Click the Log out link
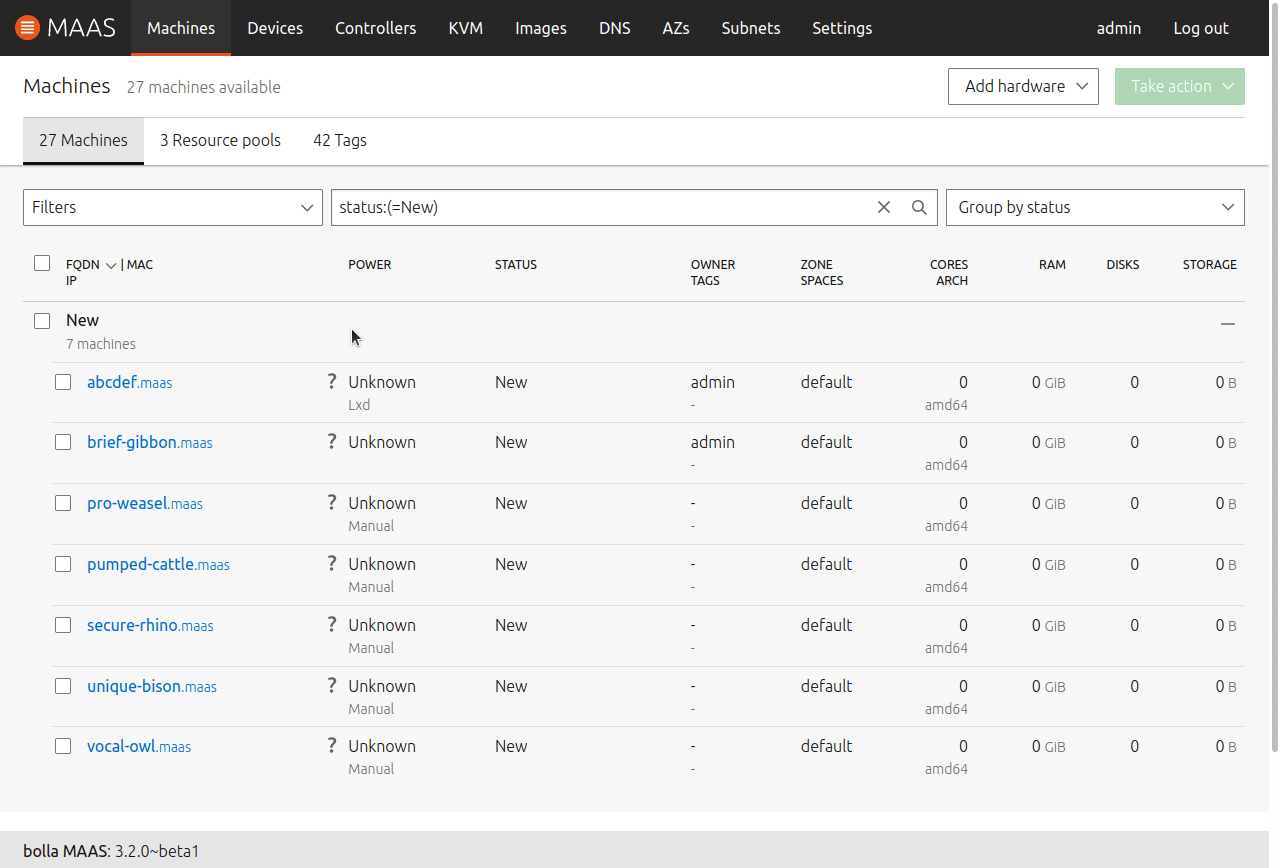The height and width of the screenshot is (868, 1279). (1200, 28)
